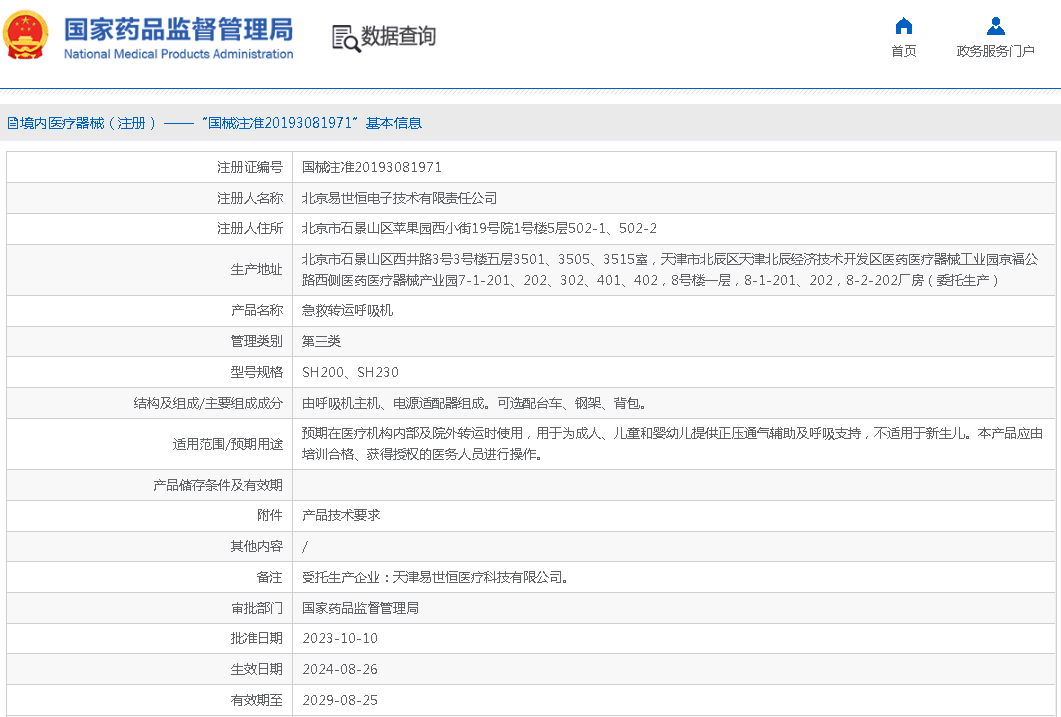Select the 审批部门 row label
1061x717 pixels.
coord(256,608)
